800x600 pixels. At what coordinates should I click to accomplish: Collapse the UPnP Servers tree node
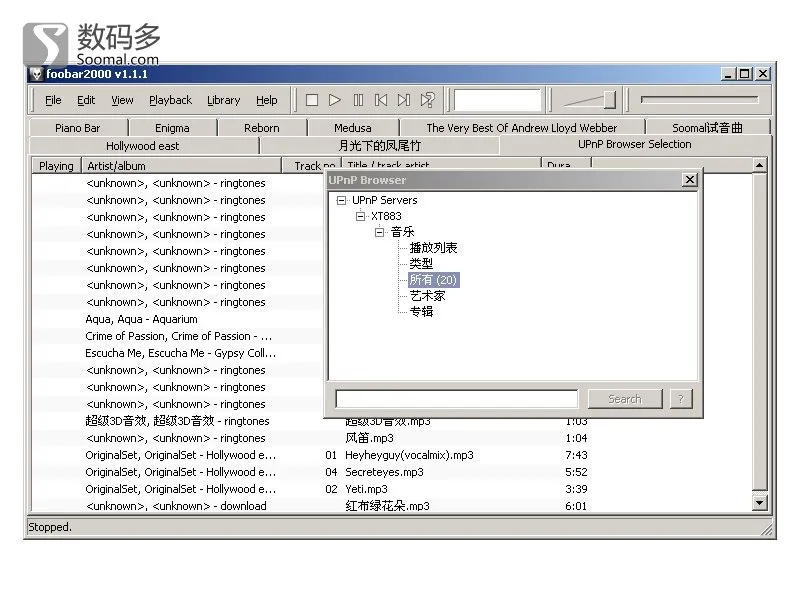click(341, 201)
